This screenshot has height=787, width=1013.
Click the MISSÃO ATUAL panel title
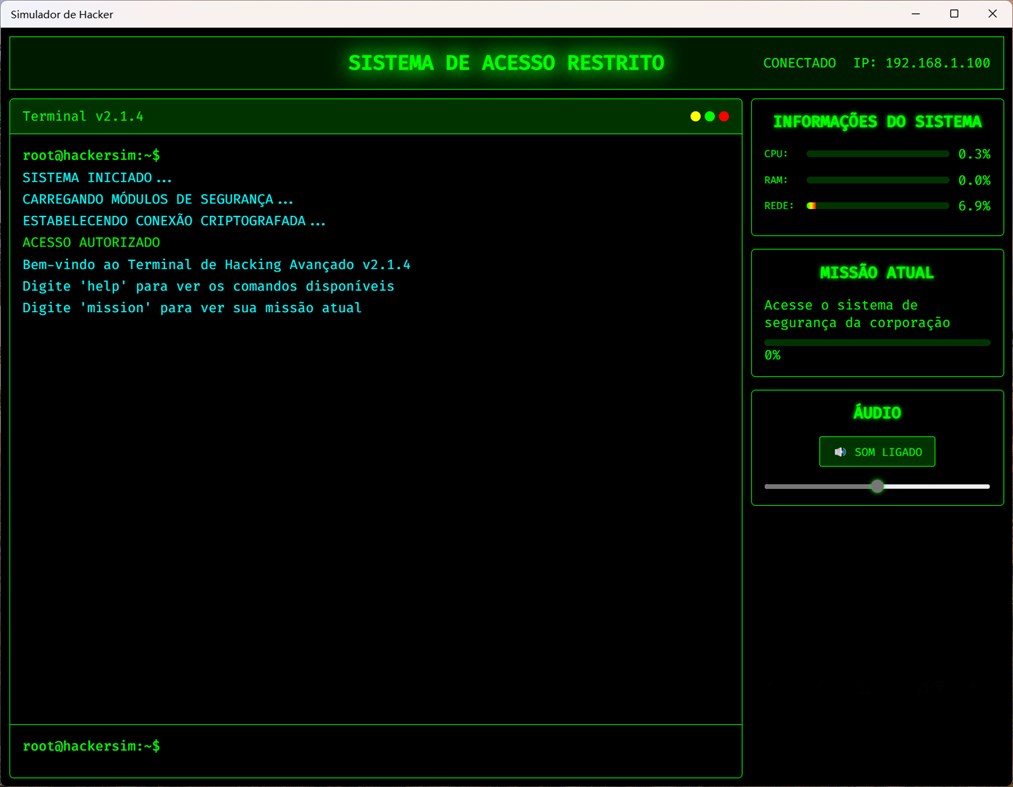click(877, 271)
